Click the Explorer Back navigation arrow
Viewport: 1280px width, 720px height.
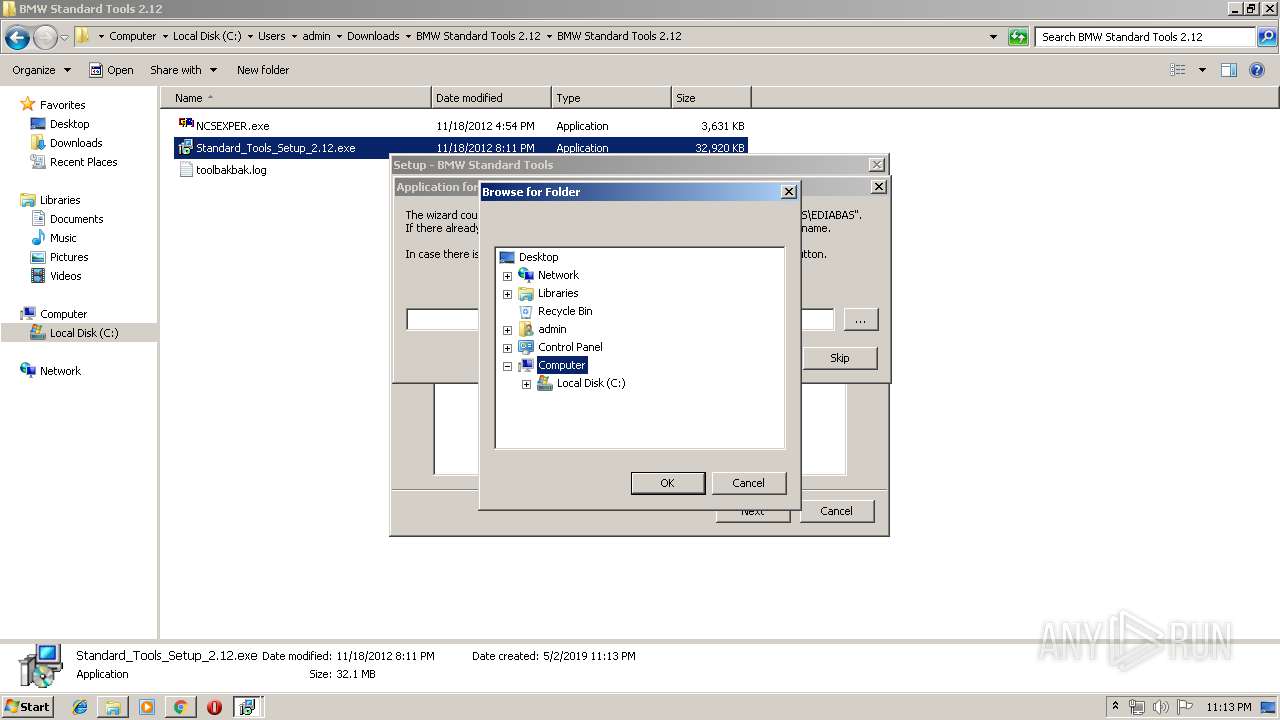click(x=17, y=38)
